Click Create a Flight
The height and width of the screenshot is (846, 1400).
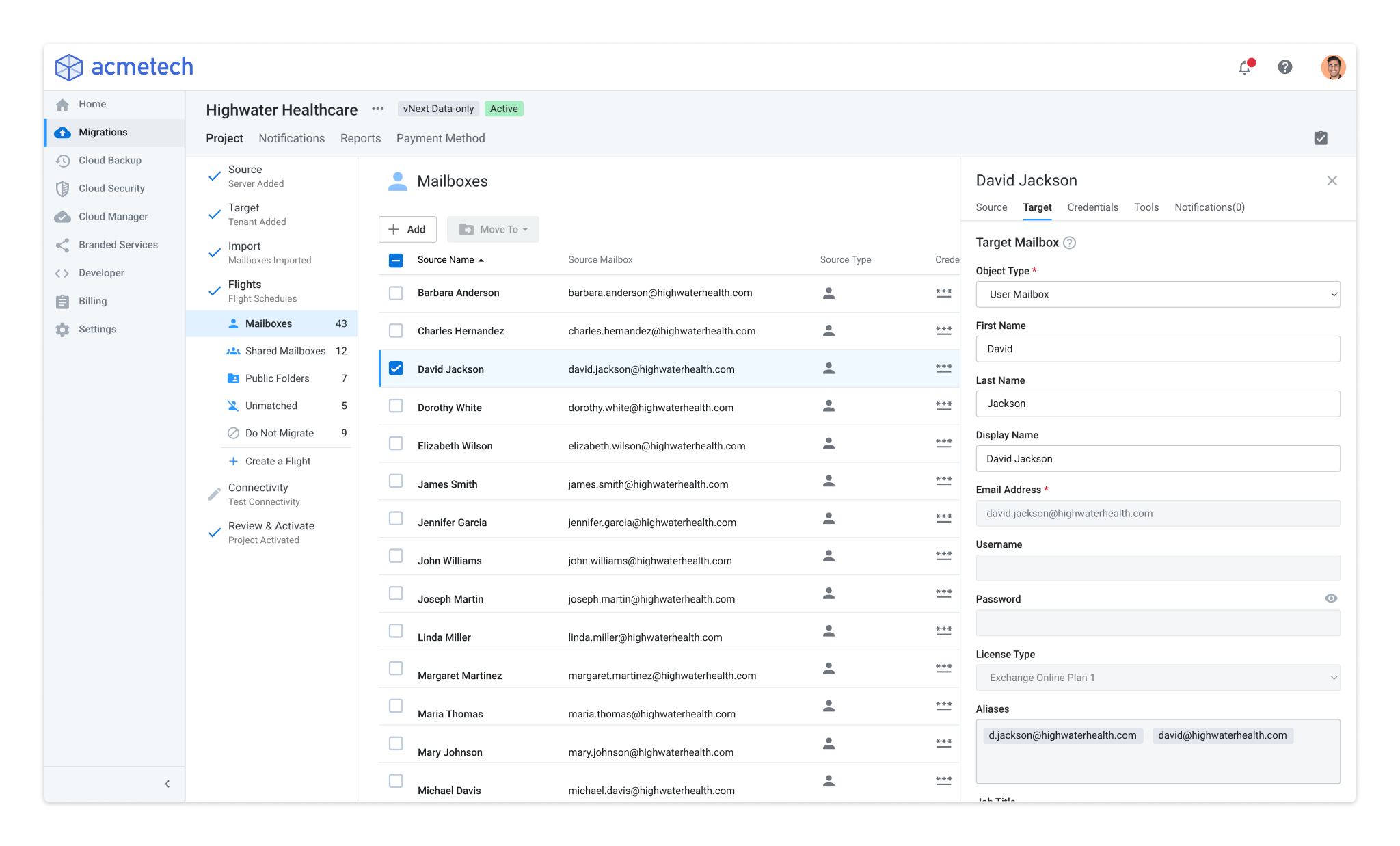click(276, 461)
